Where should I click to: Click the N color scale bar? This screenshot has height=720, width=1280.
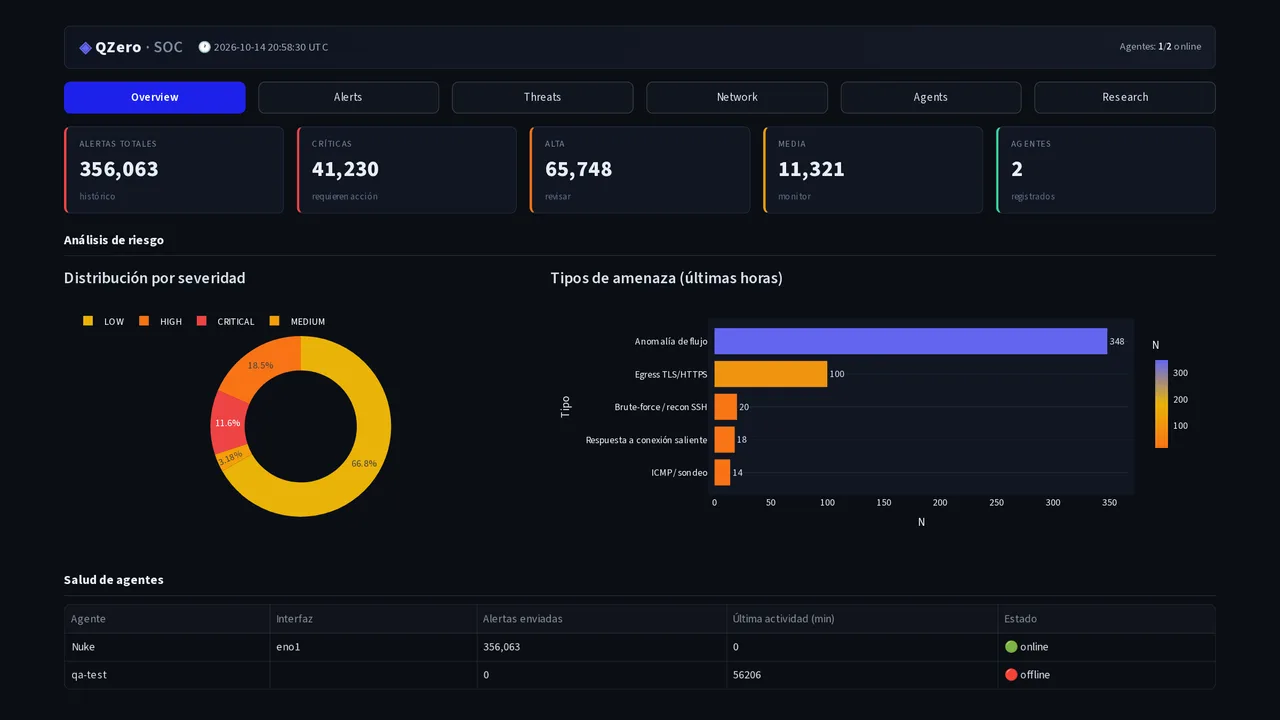click(1161, 403)
